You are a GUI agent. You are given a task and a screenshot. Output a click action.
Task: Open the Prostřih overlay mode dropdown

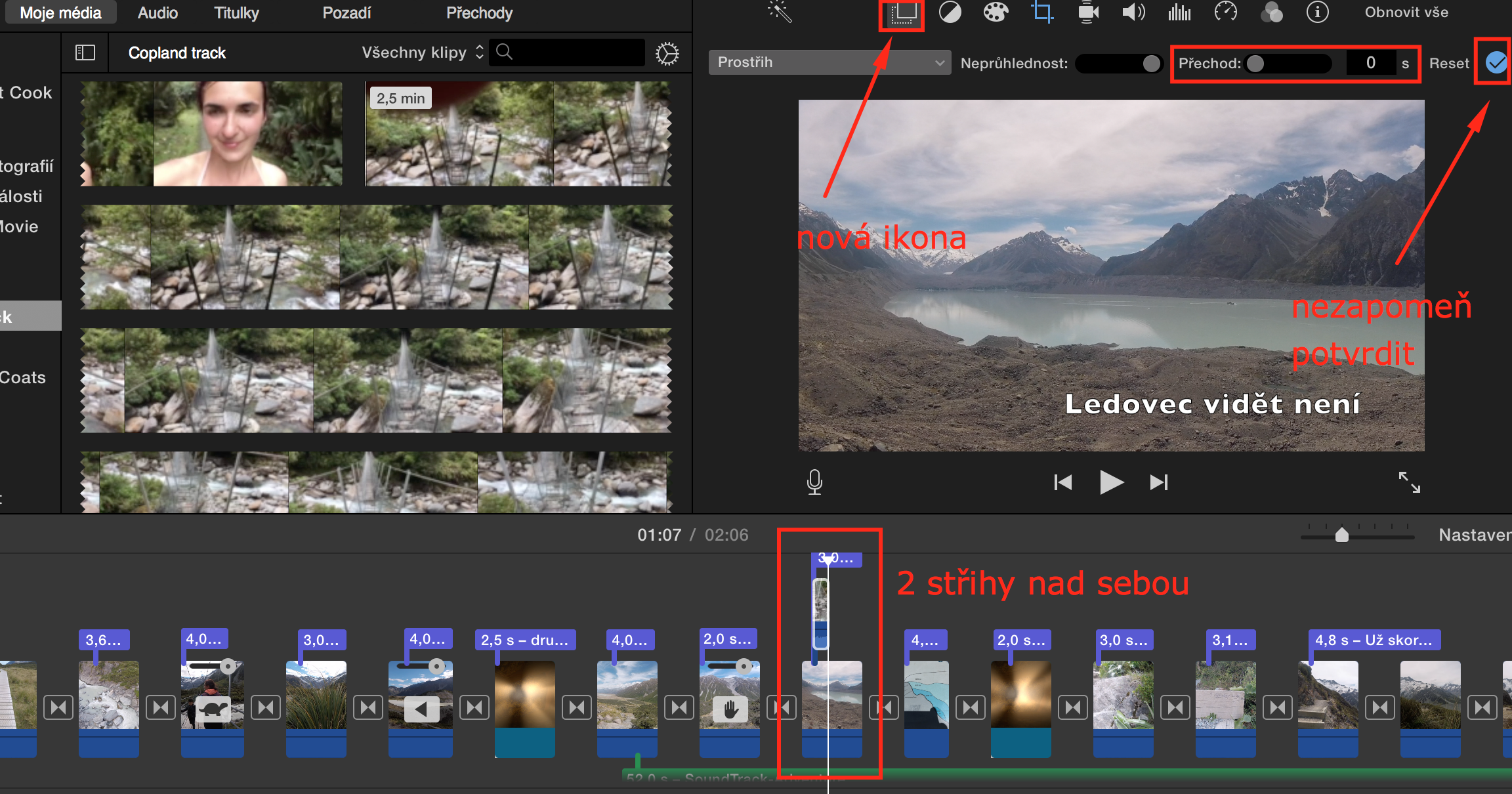(829, 62)
